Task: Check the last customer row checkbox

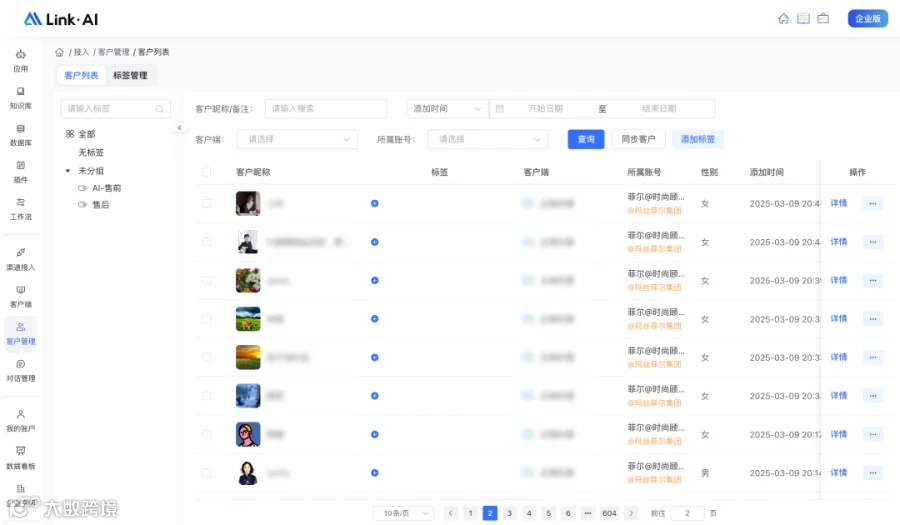Action: (207, 473)
